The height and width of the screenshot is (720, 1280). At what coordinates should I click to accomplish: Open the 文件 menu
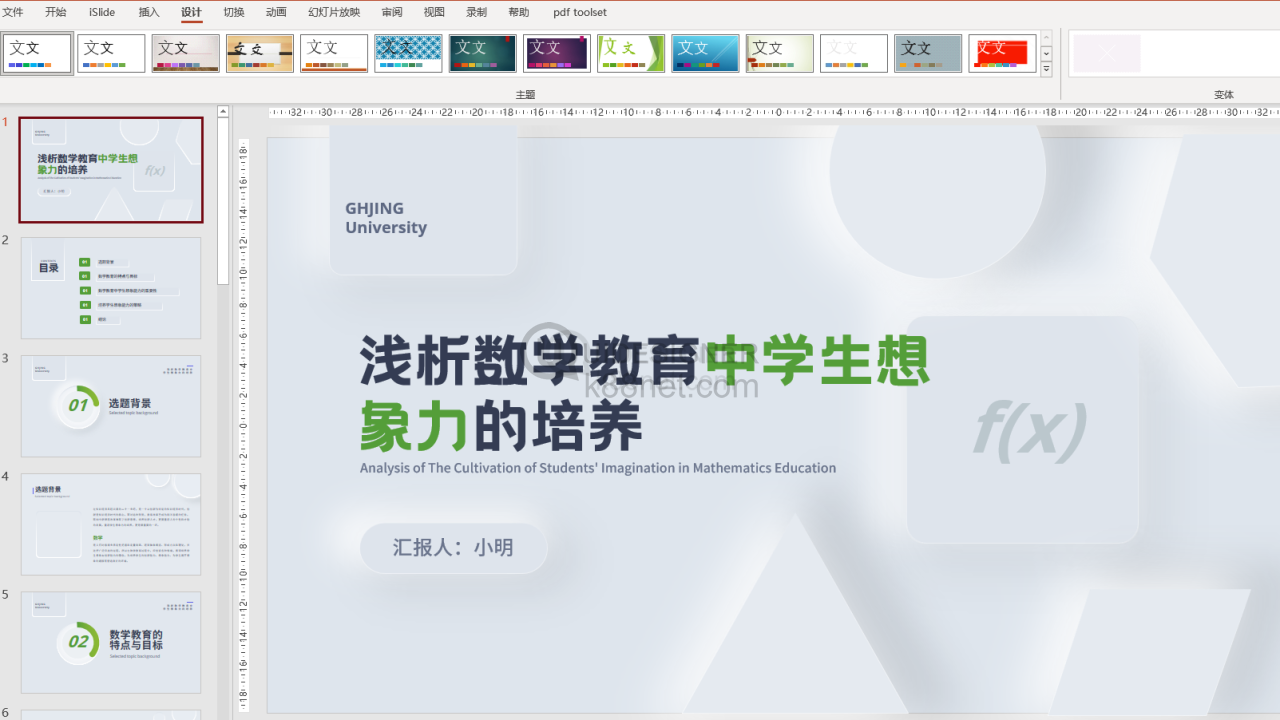click(x=13, y=12)
